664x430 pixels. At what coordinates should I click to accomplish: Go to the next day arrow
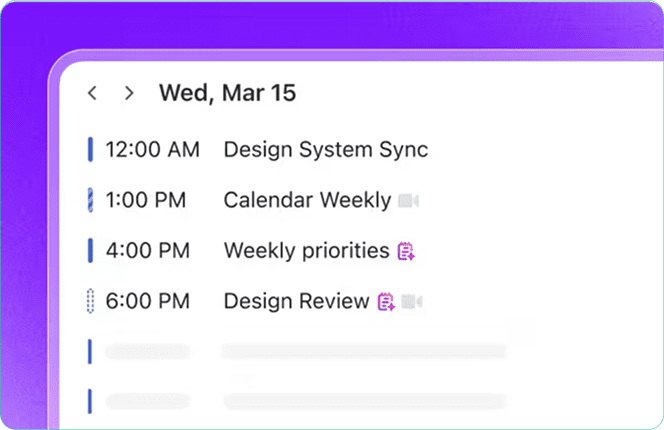129,93
